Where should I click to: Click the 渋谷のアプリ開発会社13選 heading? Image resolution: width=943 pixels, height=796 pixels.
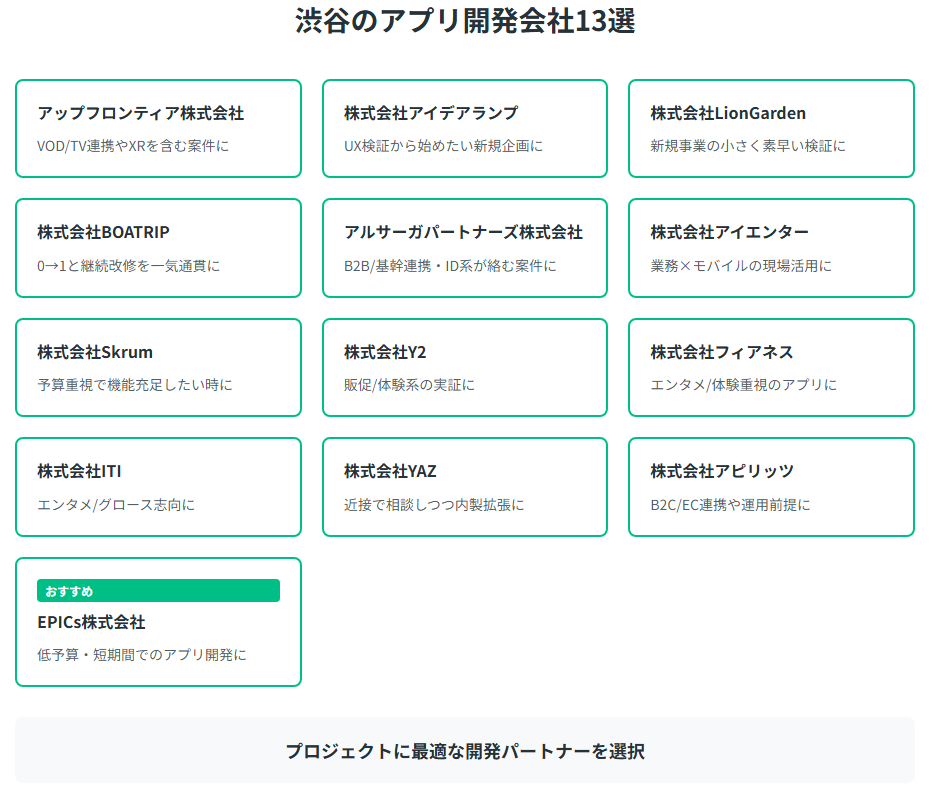(465, 21)
